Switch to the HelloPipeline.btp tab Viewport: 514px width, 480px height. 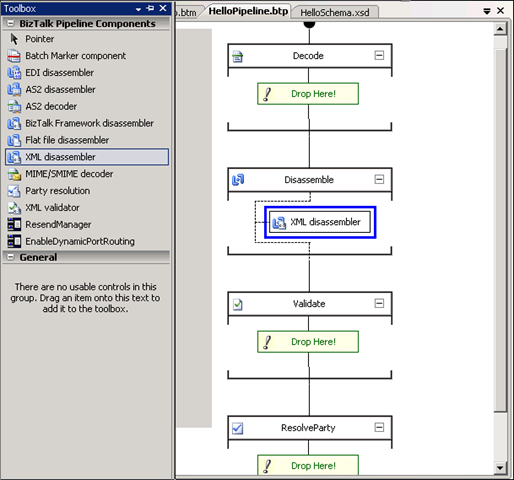pyautogui.click(x=248, y=11)
